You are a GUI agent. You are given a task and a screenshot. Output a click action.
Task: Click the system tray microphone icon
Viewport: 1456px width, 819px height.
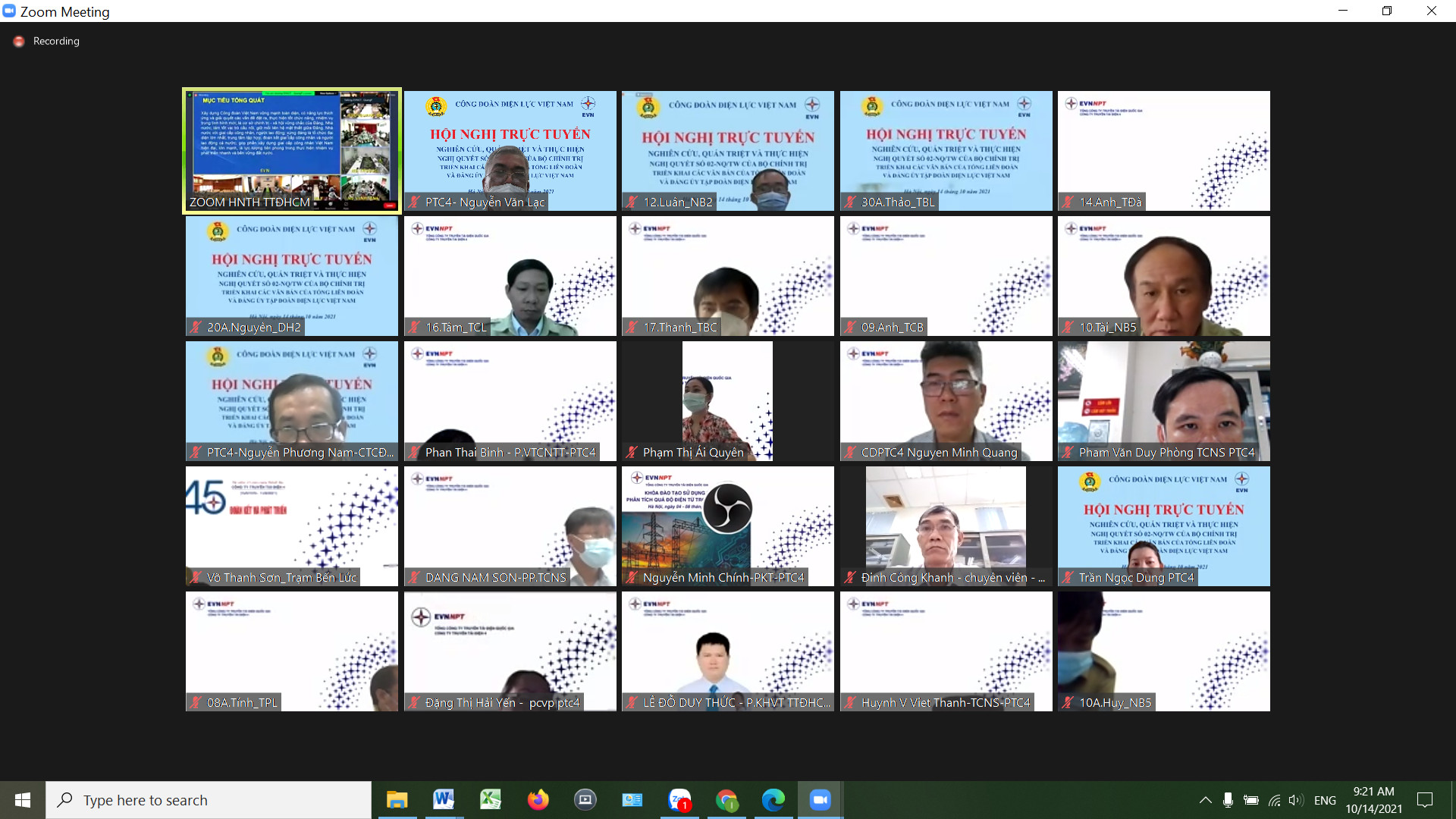1228,800
